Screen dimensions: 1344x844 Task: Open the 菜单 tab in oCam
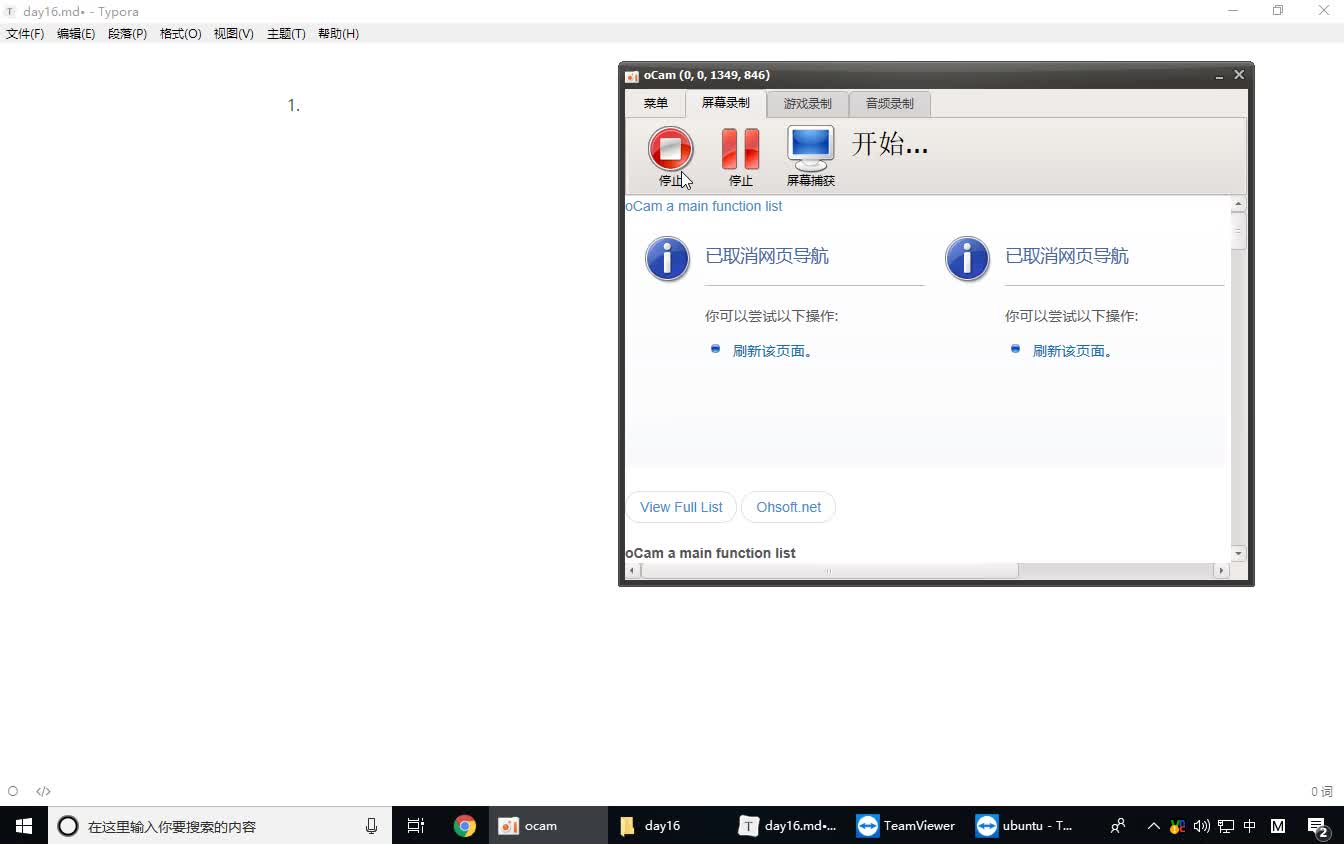(656, 104)
